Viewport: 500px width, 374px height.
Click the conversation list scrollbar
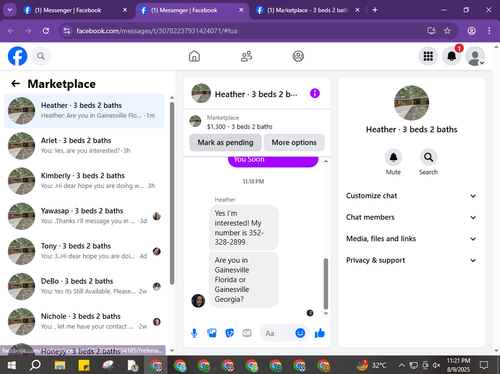[x=172, y=193]
